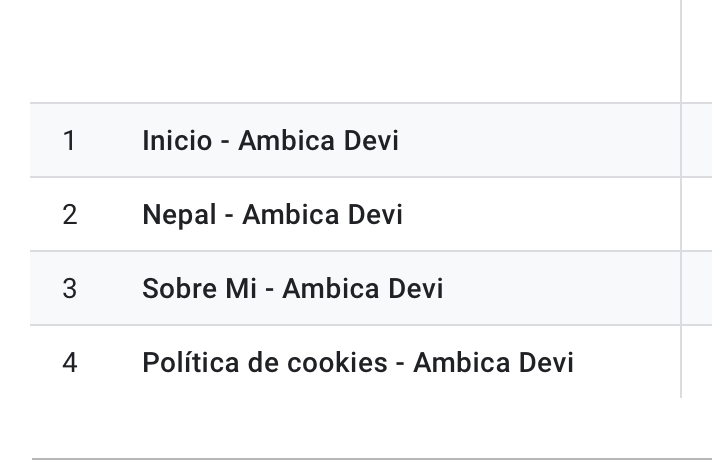
Task: Click blank space after Política de cookies title
Action: [x=627, y=362]
